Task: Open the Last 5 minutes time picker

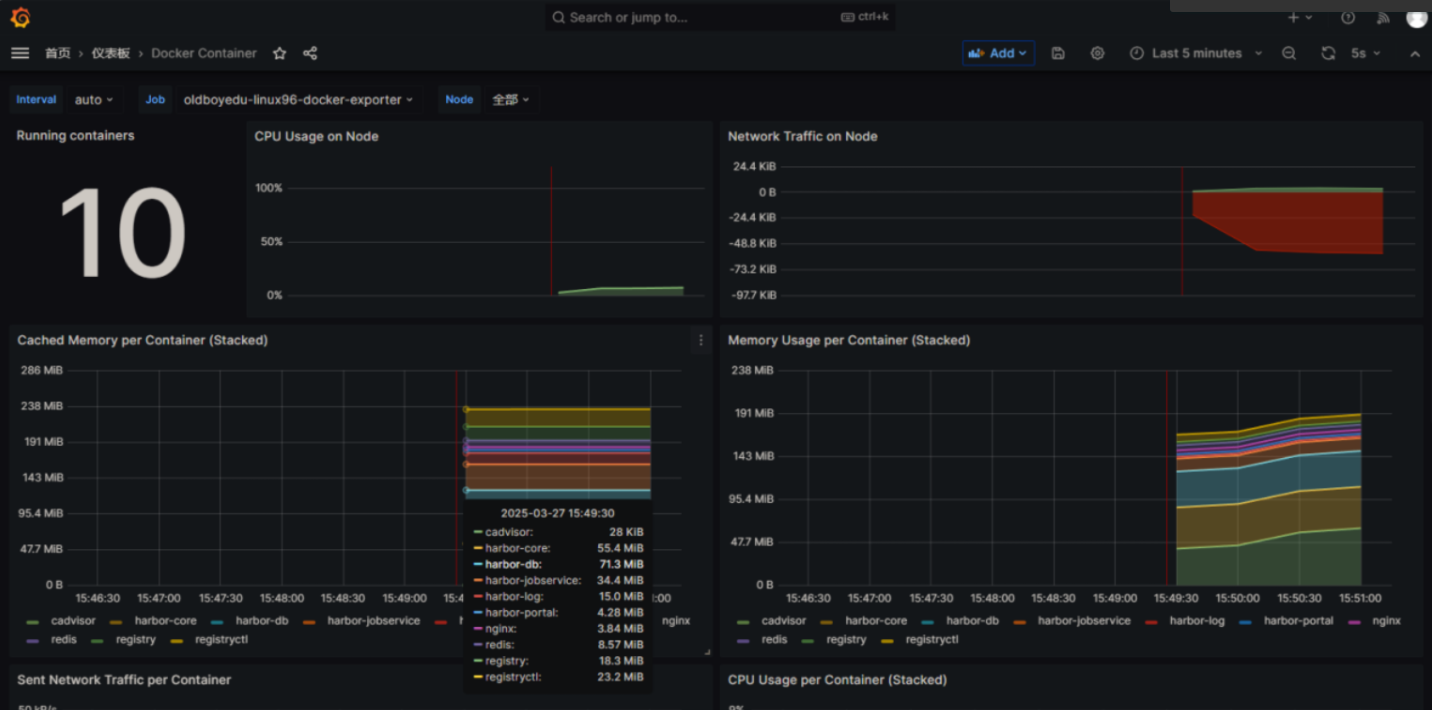Action: [1196, 53]
